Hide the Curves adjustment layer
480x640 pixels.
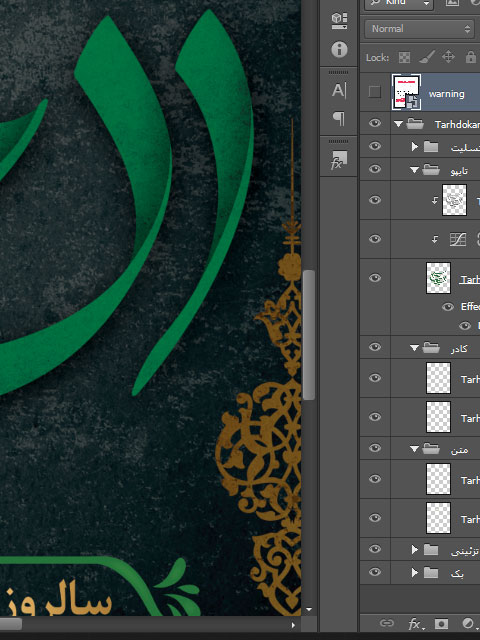coord(375,239)
